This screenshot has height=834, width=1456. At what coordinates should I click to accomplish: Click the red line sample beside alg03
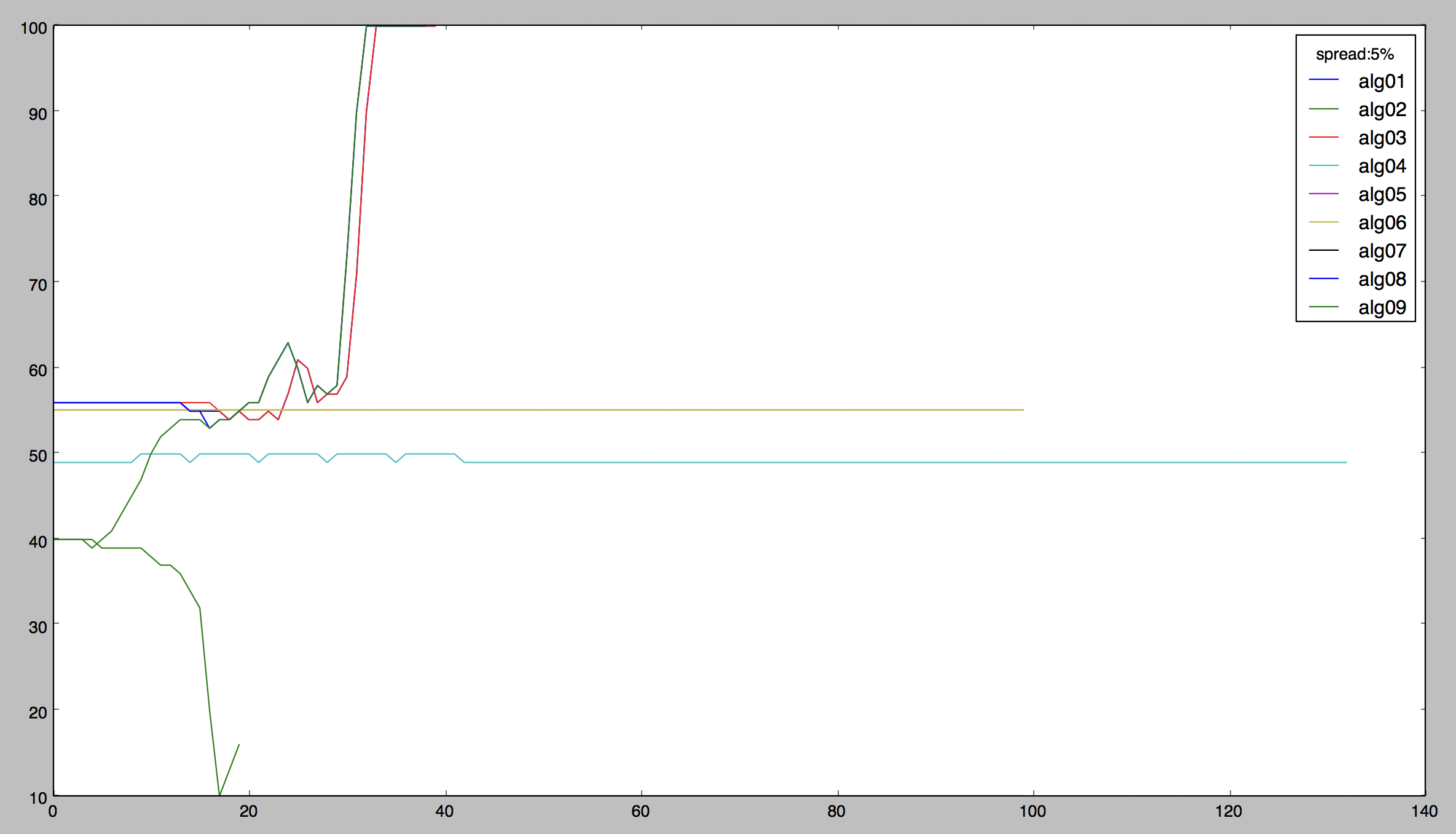tap(1324, 137)
